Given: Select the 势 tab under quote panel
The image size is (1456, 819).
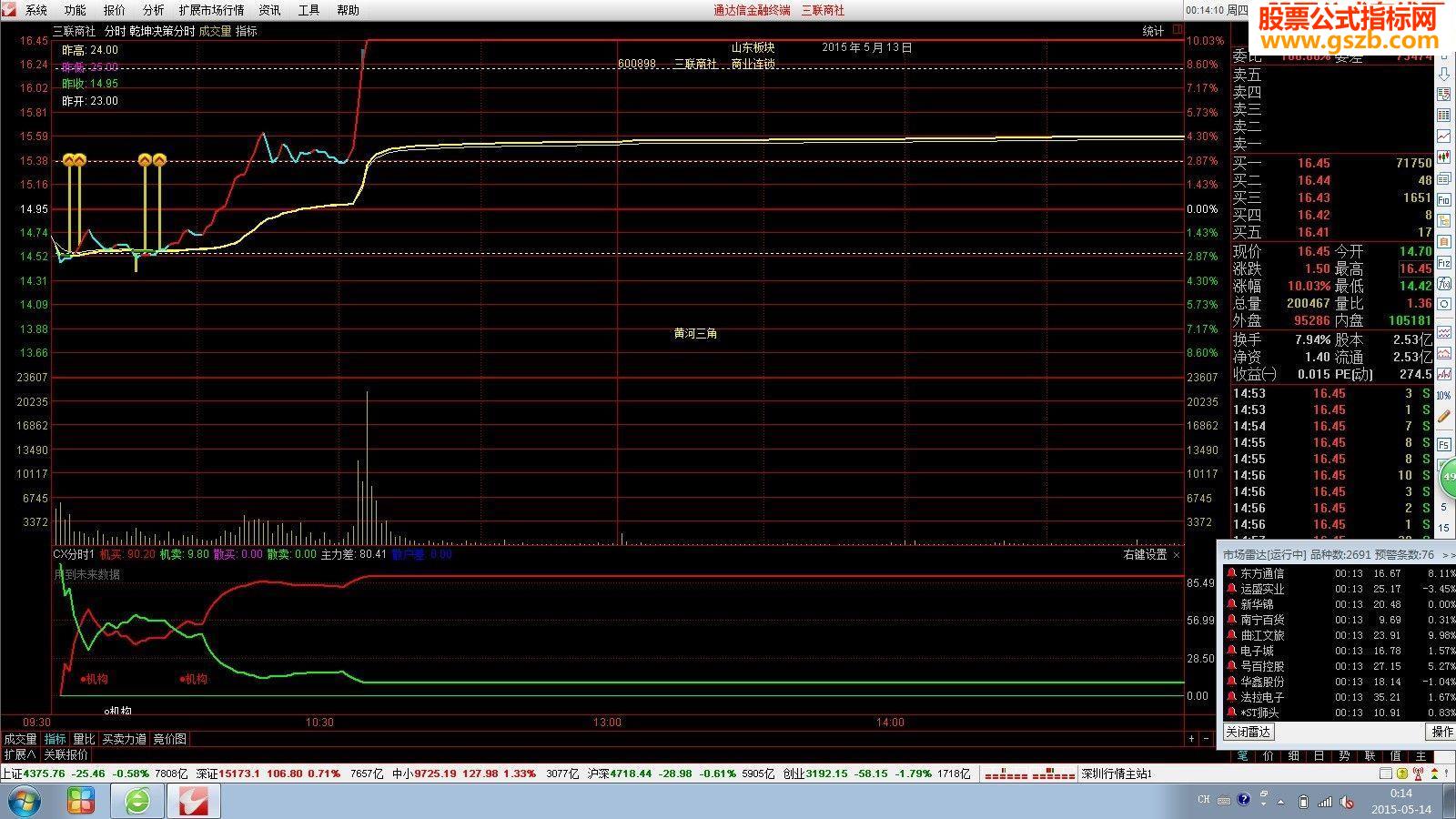Looking at the screenshot, I should 1344,756.
